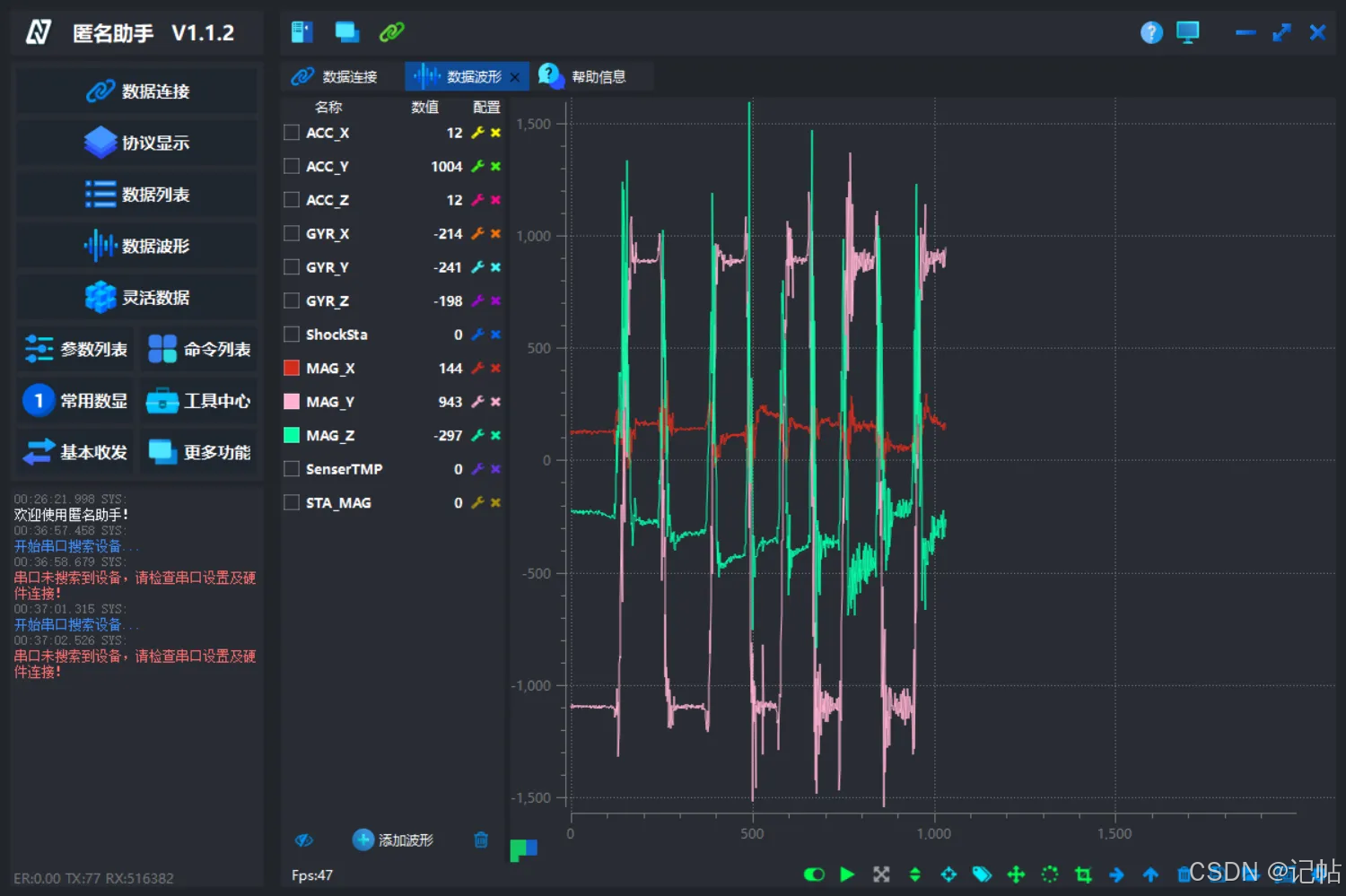The image size is (1346, 896).
Task: Click the blue sidebar panel icon in top toolbar
Action: coord(302,32)
